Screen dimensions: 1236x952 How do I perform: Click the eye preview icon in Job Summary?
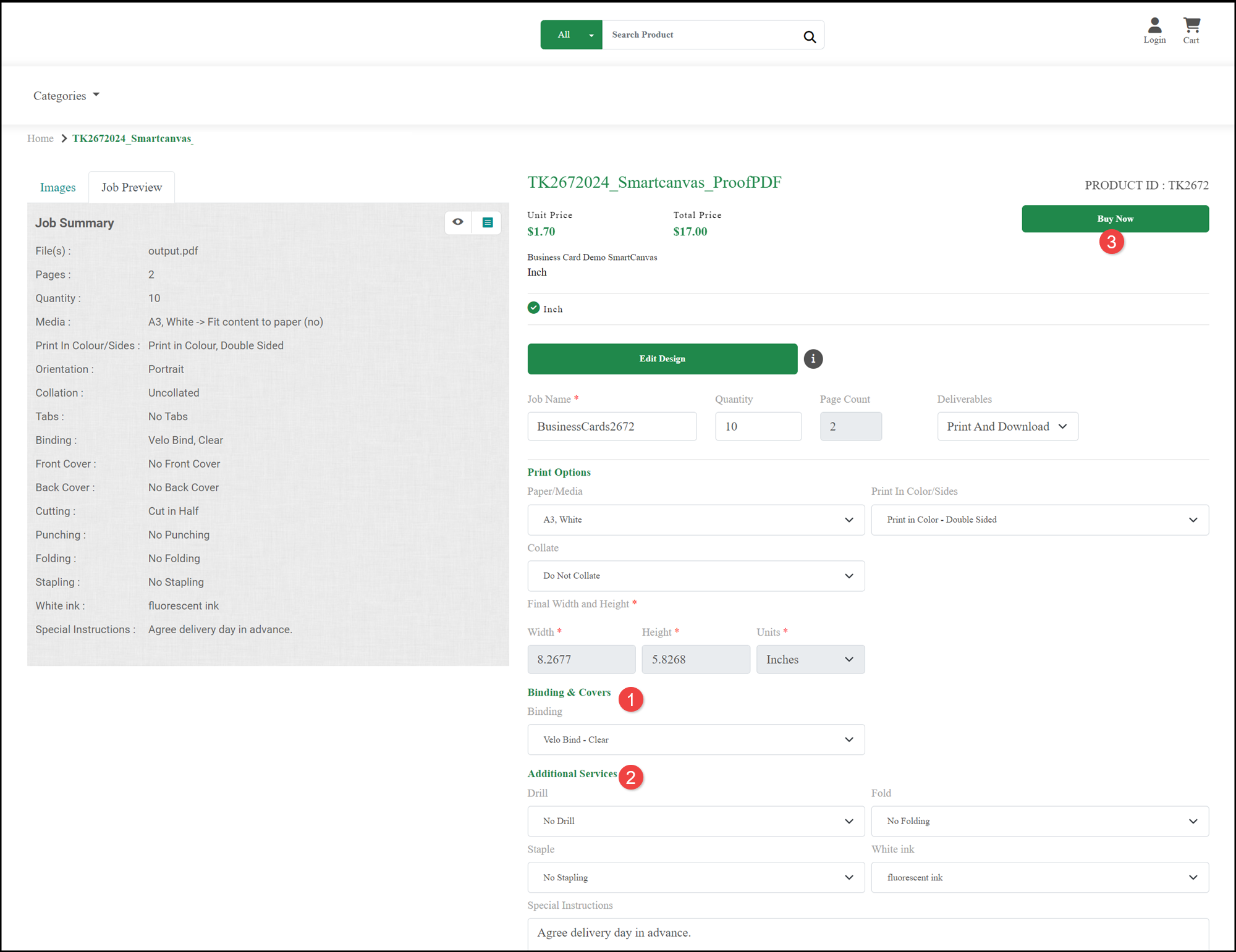point(457,222)
